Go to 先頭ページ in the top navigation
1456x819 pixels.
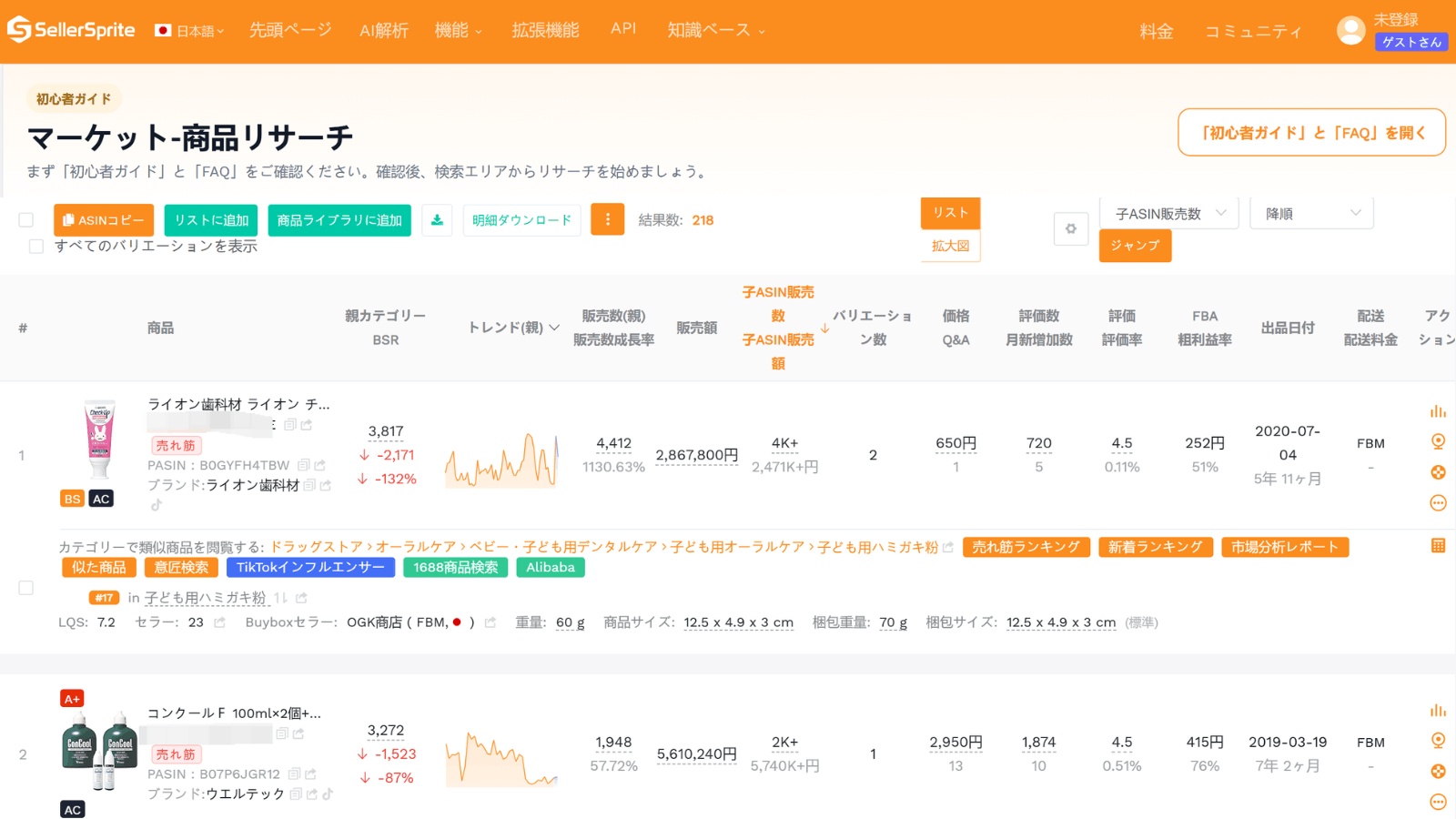(x=290, y=30)
